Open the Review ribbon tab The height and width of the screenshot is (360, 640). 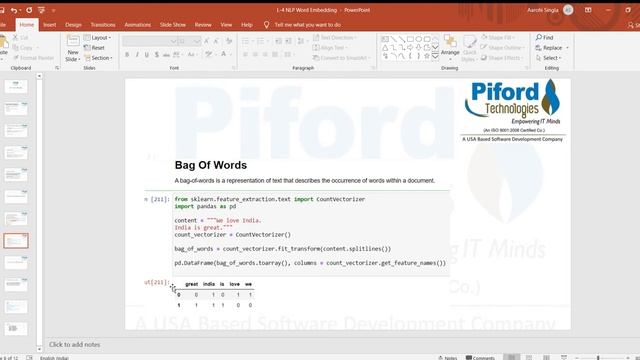coord(203,25)
